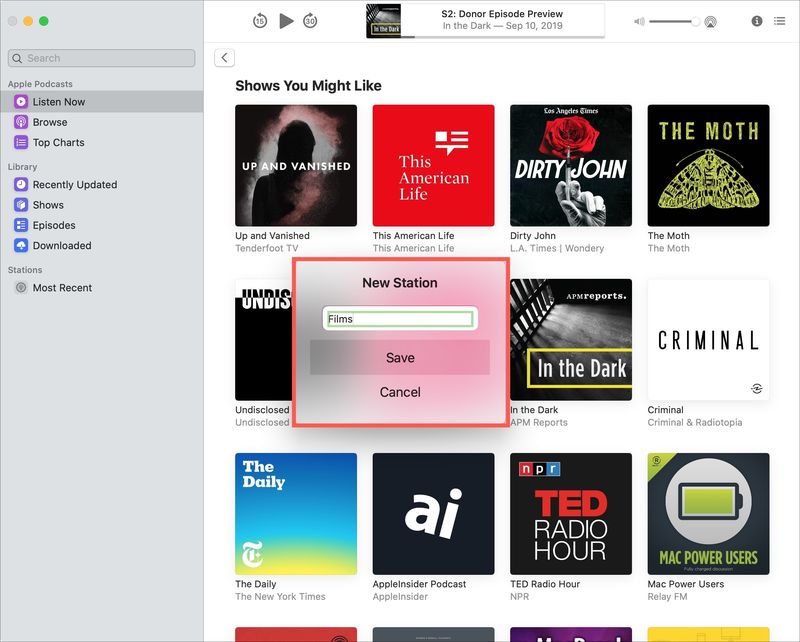Click the Downloaded cloud icon
Viewport: 800px width, 642px height.
(x=21, y=245)
